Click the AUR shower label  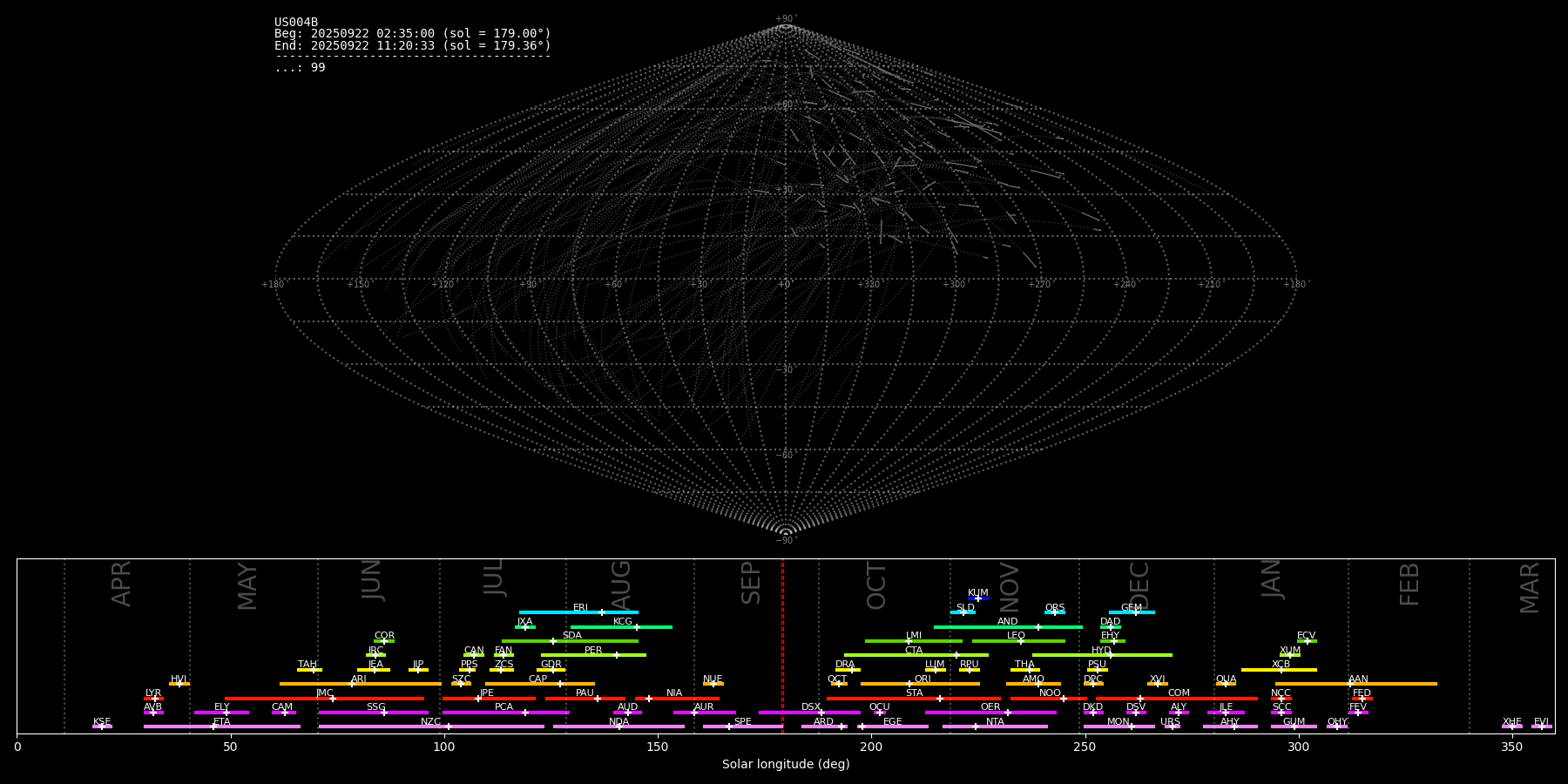point(704,707)
